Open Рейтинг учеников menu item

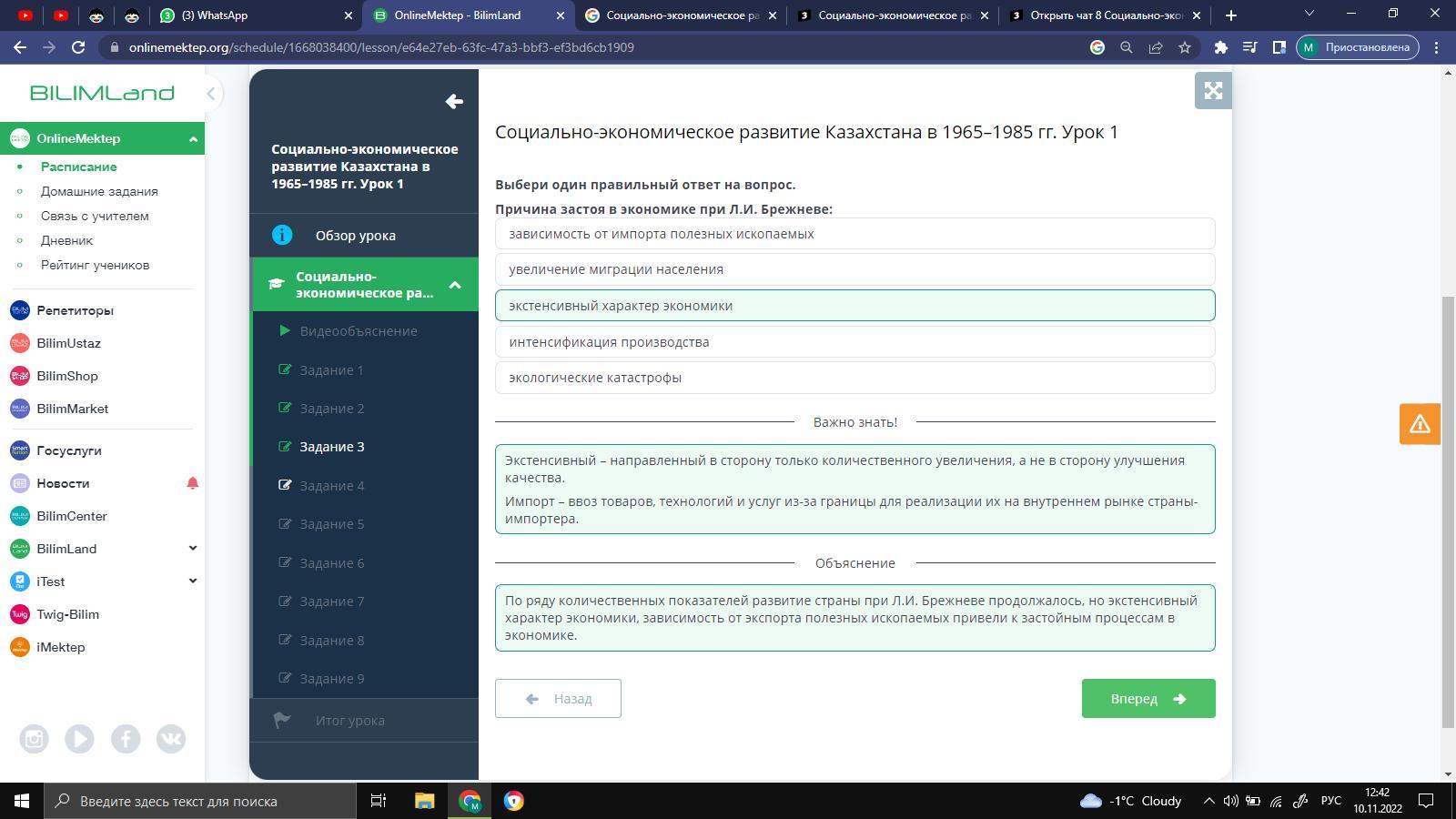coord(95,265)
